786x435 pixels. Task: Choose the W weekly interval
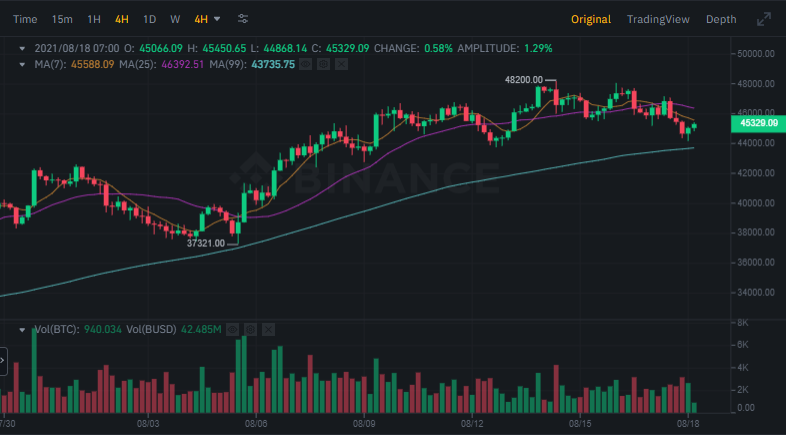(175, 19)
